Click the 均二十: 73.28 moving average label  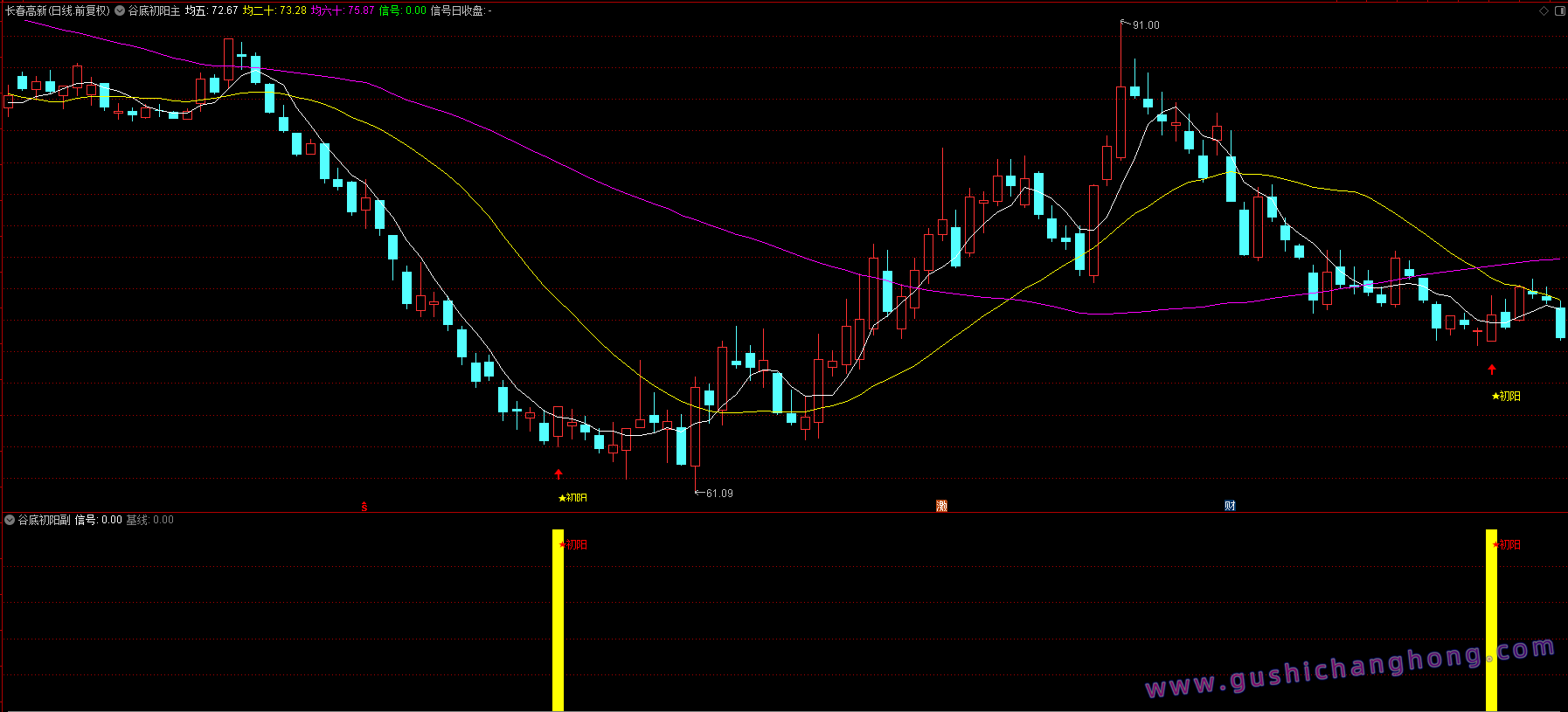[274, 11]
